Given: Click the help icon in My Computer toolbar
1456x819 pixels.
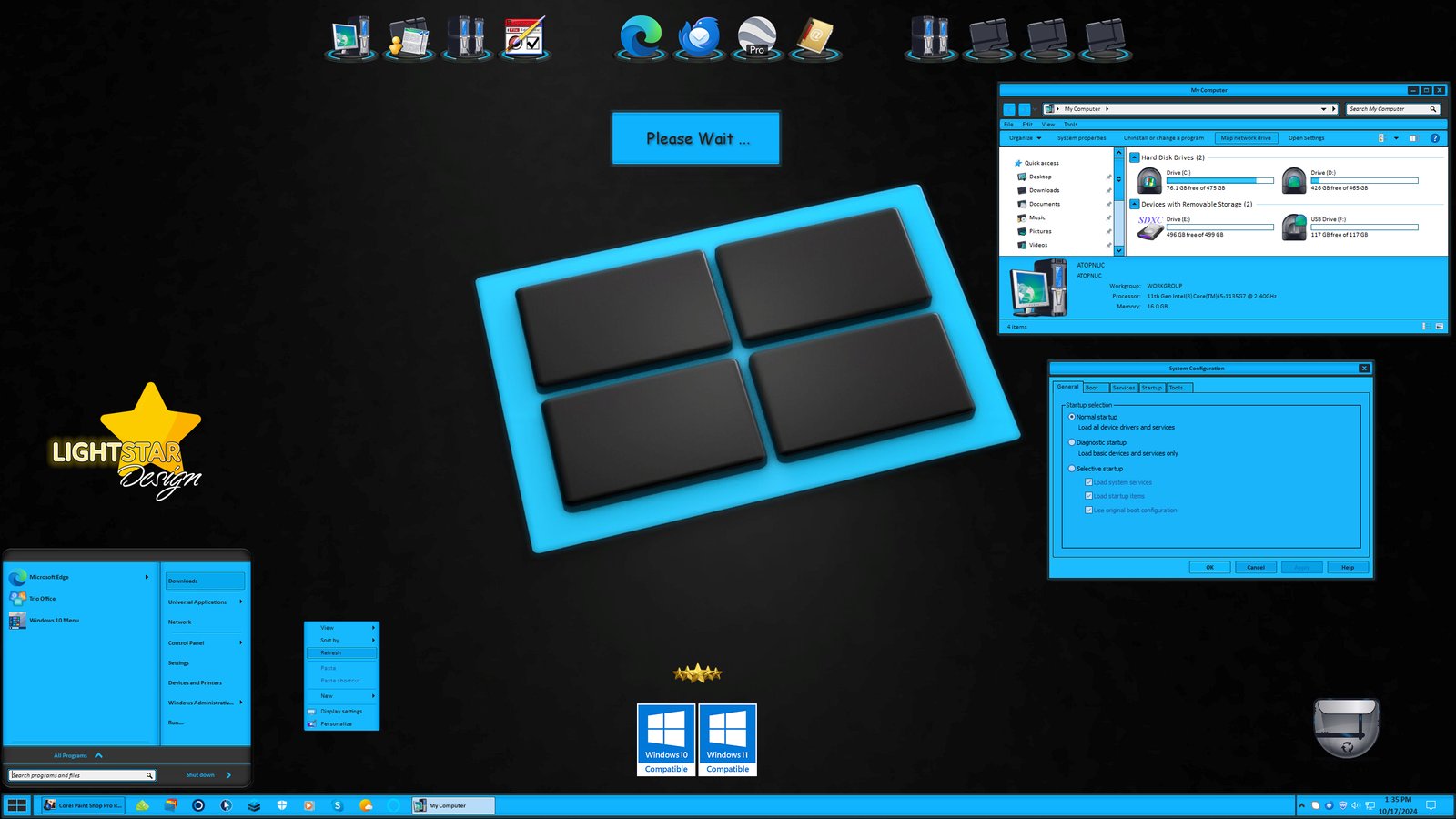Looking at the screenshot, I should tap(1435, 138).
